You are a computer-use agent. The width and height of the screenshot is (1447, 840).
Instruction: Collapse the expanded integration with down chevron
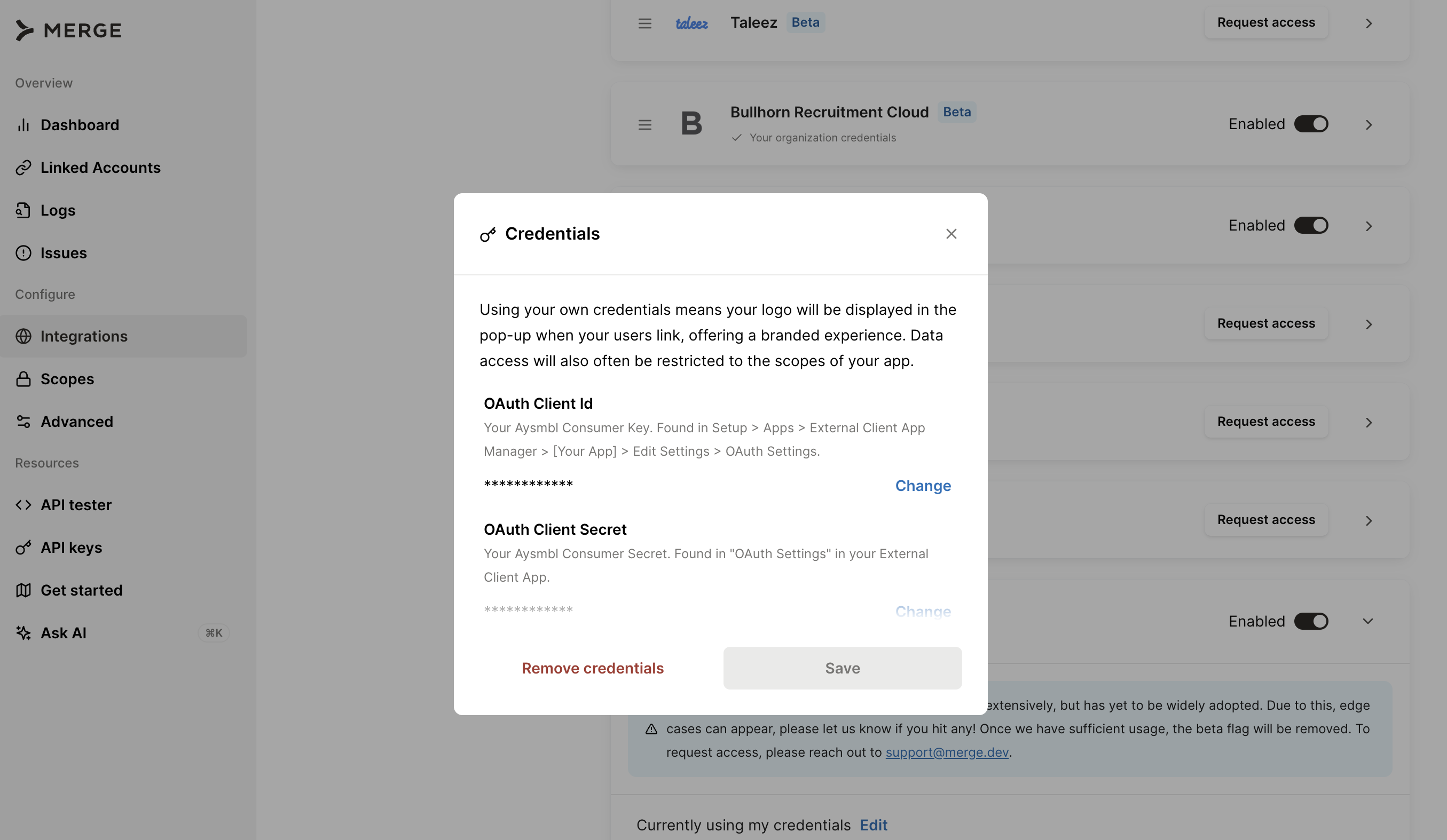[1368, 621]
